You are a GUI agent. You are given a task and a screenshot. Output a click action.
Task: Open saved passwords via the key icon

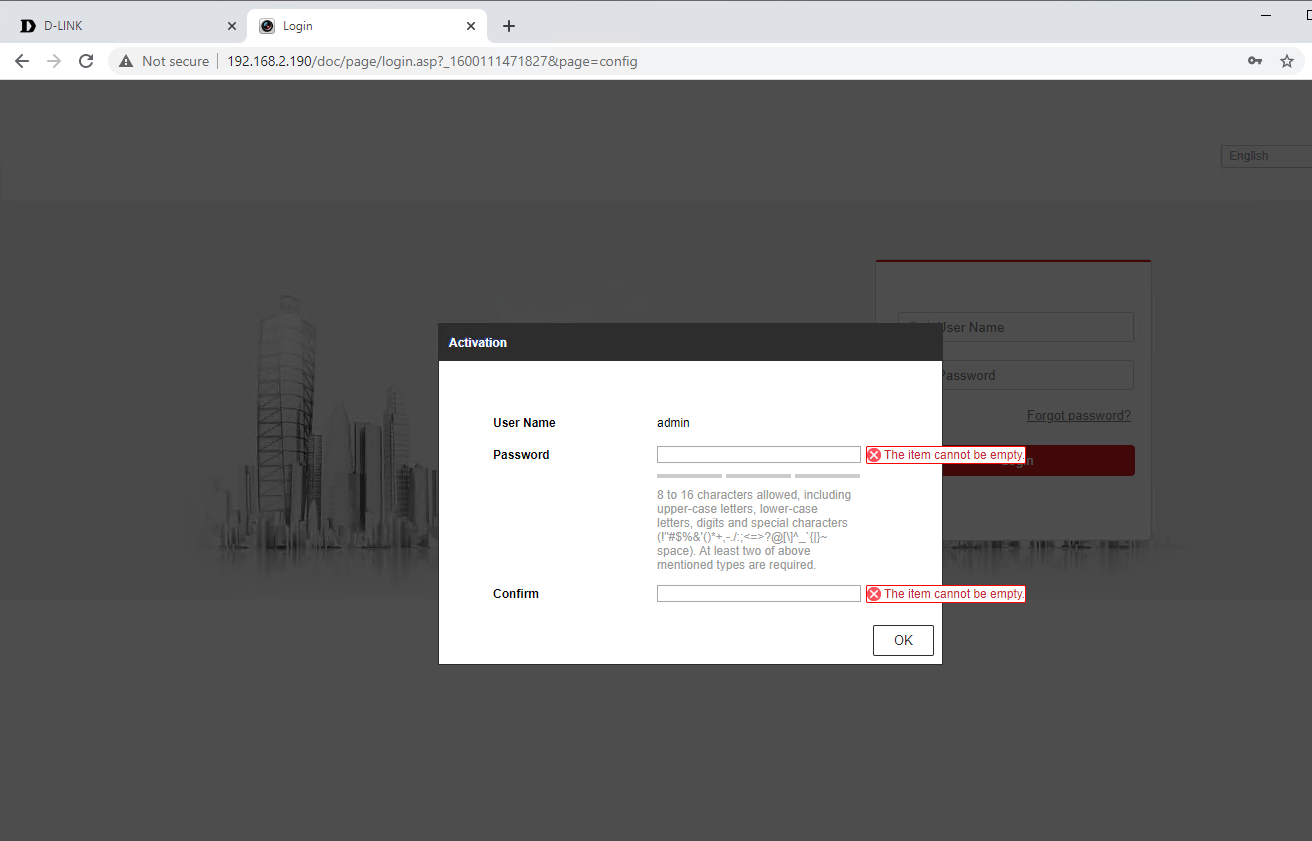coord(1255,61)
